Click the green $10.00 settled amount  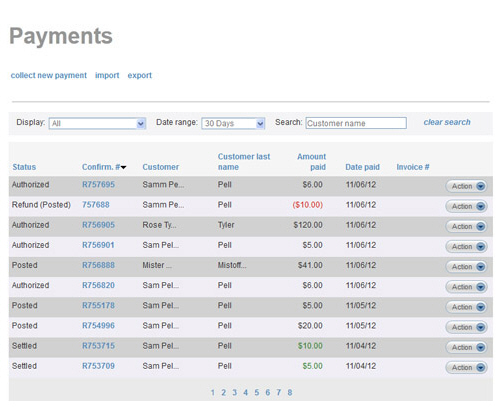point(310,346)
